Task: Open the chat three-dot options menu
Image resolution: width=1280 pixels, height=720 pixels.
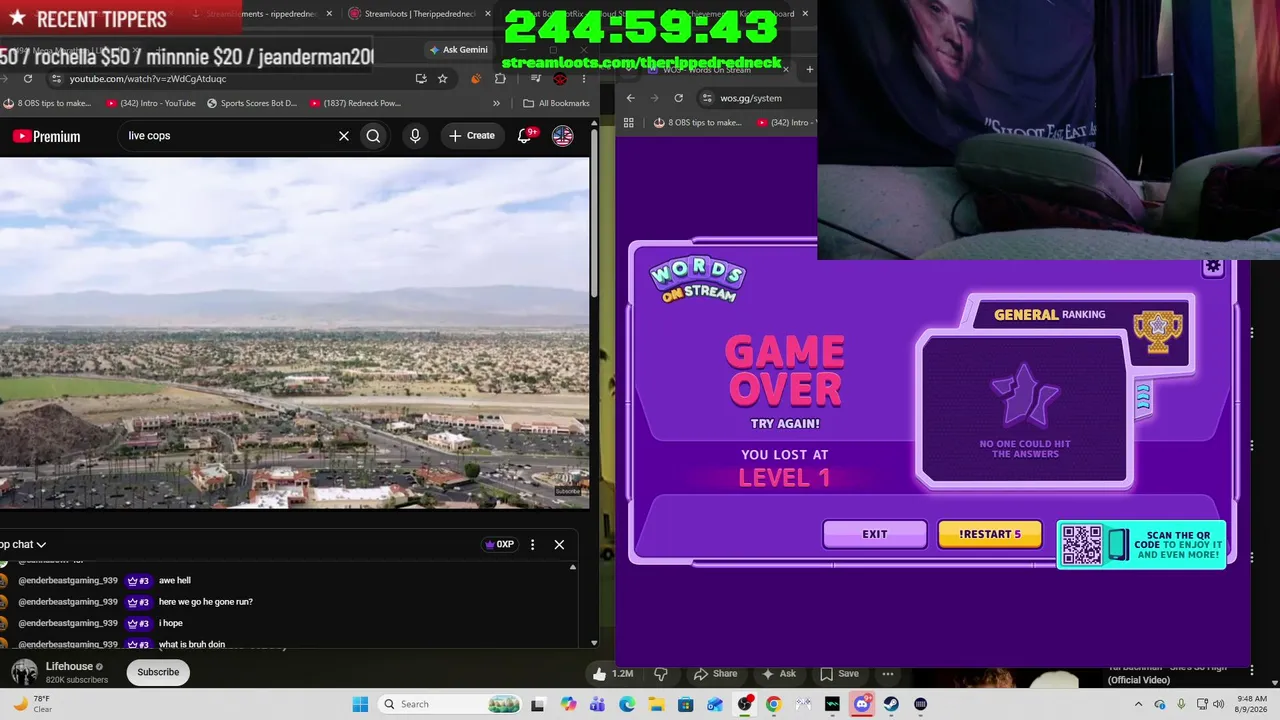Action: point(532,545)
